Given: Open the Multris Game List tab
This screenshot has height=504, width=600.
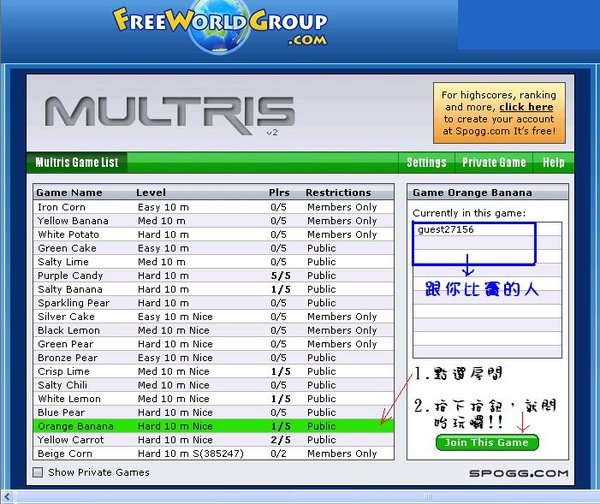Looking at the screenshot, I should tap(77, 163).
